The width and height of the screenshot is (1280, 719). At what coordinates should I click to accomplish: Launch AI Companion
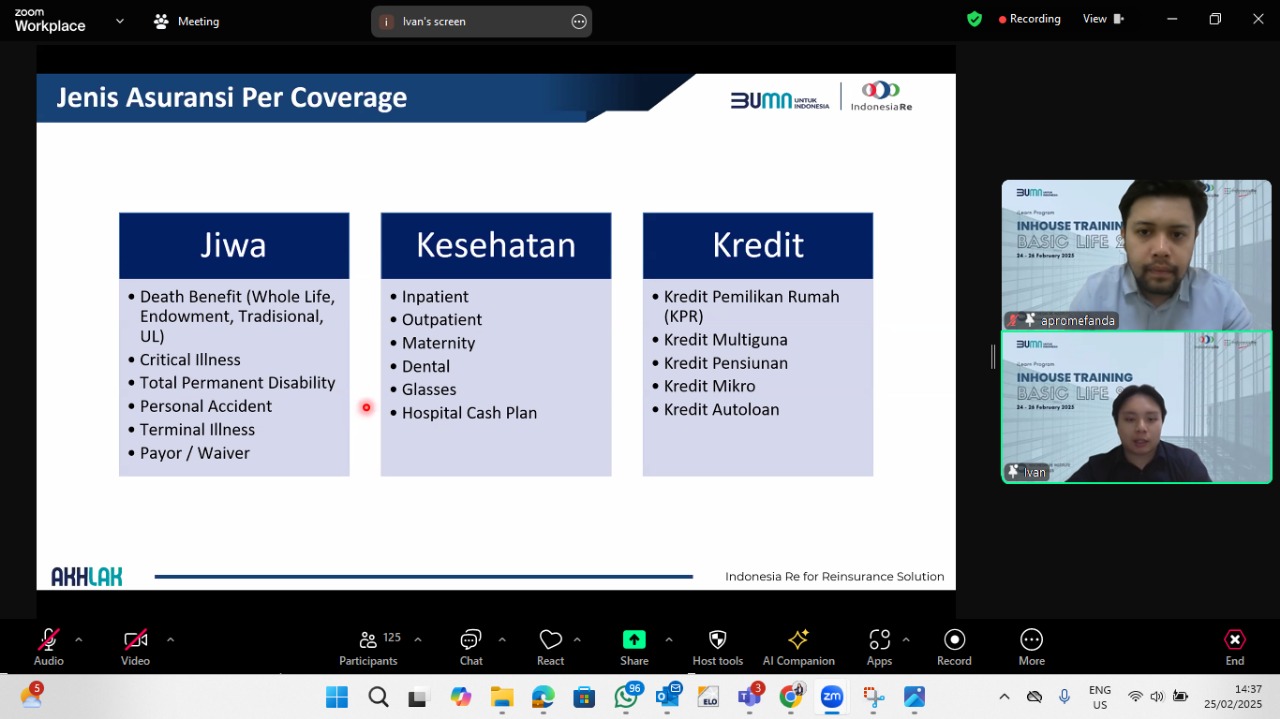point(798,647)
